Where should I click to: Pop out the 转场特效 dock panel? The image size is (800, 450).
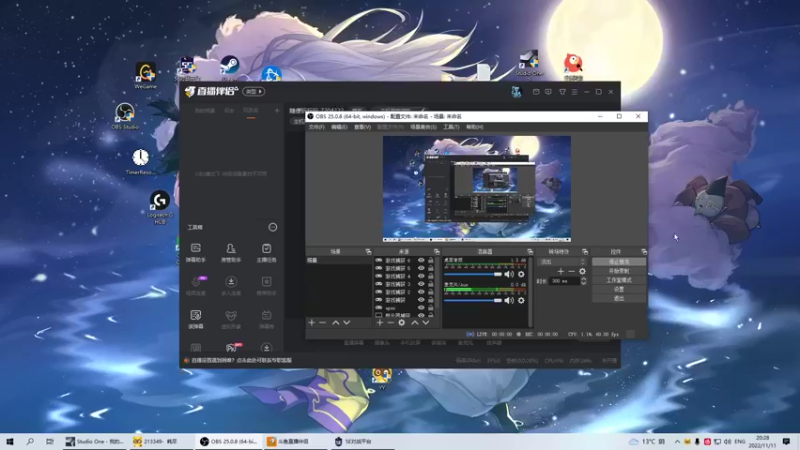(585, 252)
